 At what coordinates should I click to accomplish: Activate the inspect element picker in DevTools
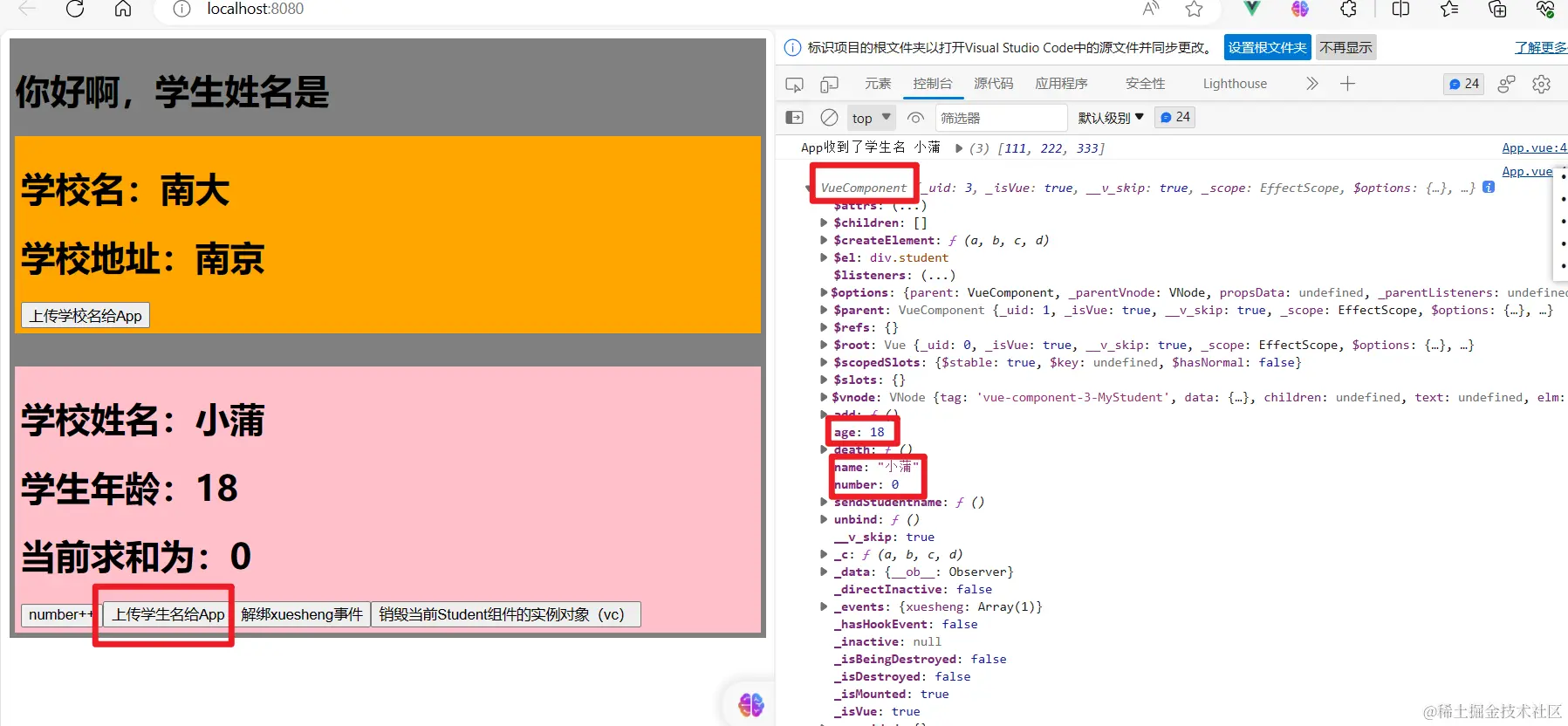coord(794,85)
